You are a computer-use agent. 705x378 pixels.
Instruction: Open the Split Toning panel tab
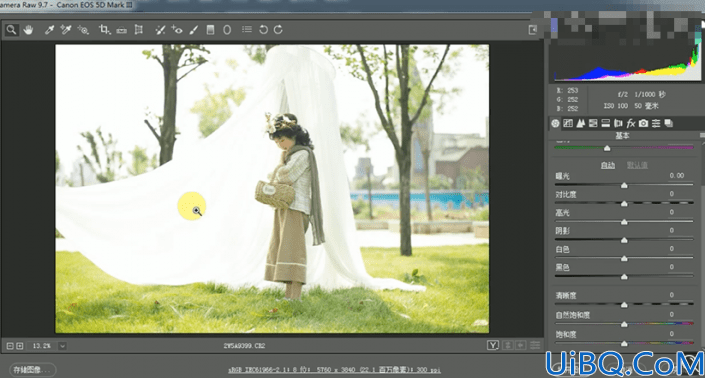pyautogui.click(x=606, y=123)
